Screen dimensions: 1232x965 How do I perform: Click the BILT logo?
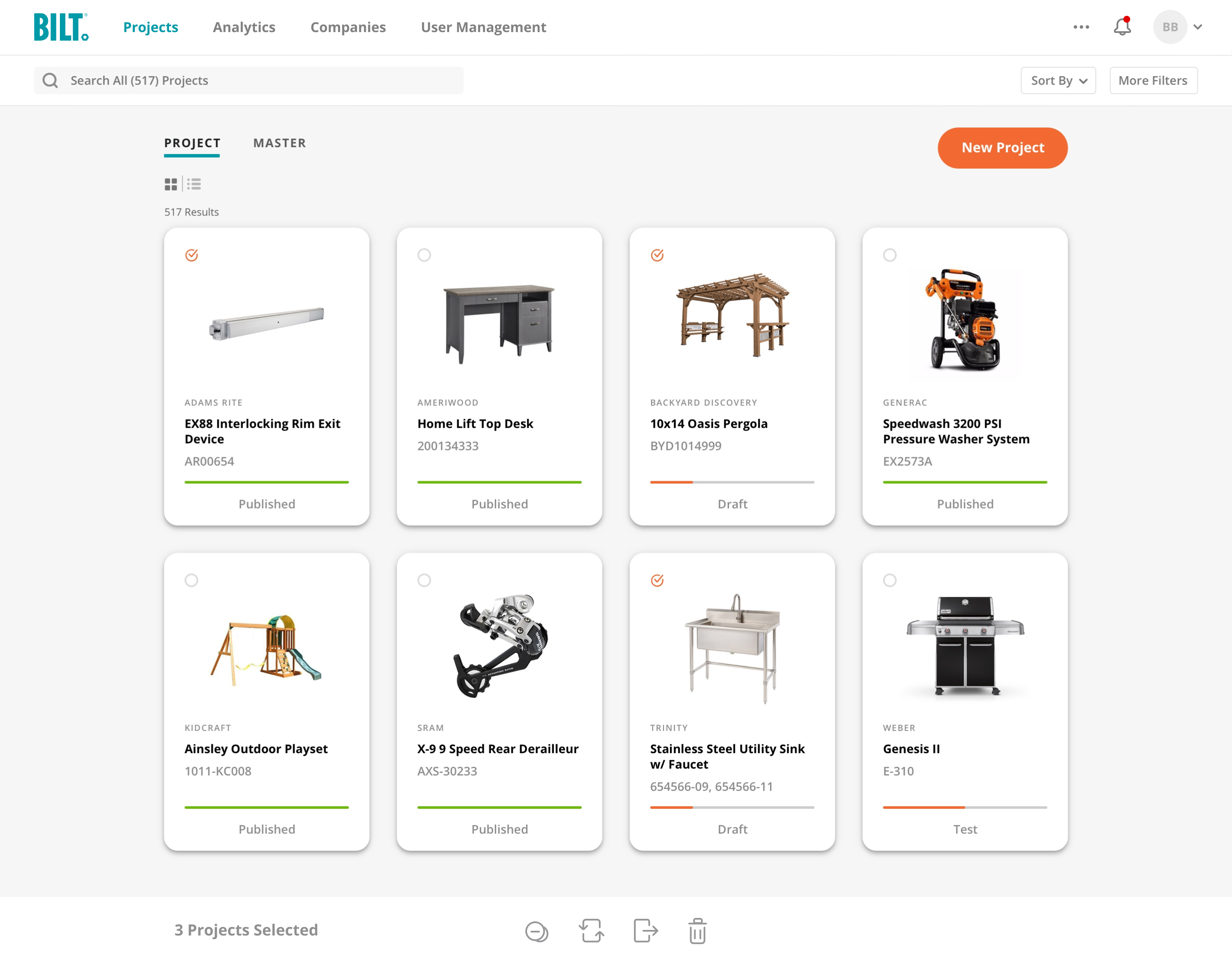pyautogui.click(x=61, y=27)
